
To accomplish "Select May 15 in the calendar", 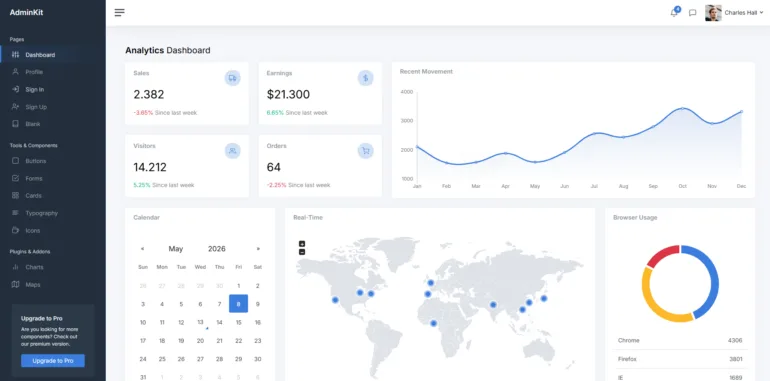I will (x=238, y=322).
